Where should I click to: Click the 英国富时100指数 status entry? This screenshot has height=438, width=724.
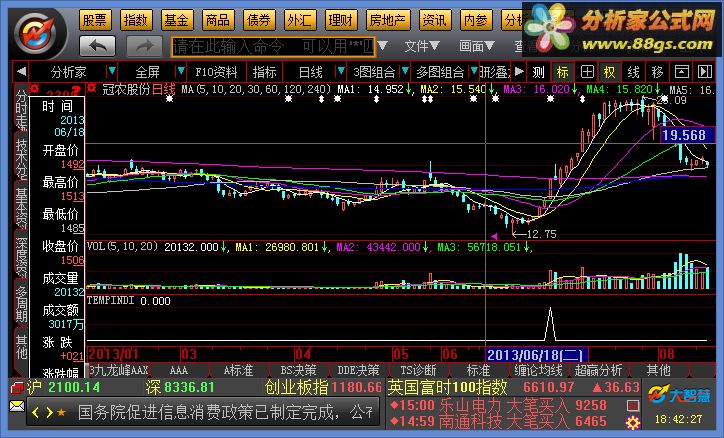click(x=447, y=388)
